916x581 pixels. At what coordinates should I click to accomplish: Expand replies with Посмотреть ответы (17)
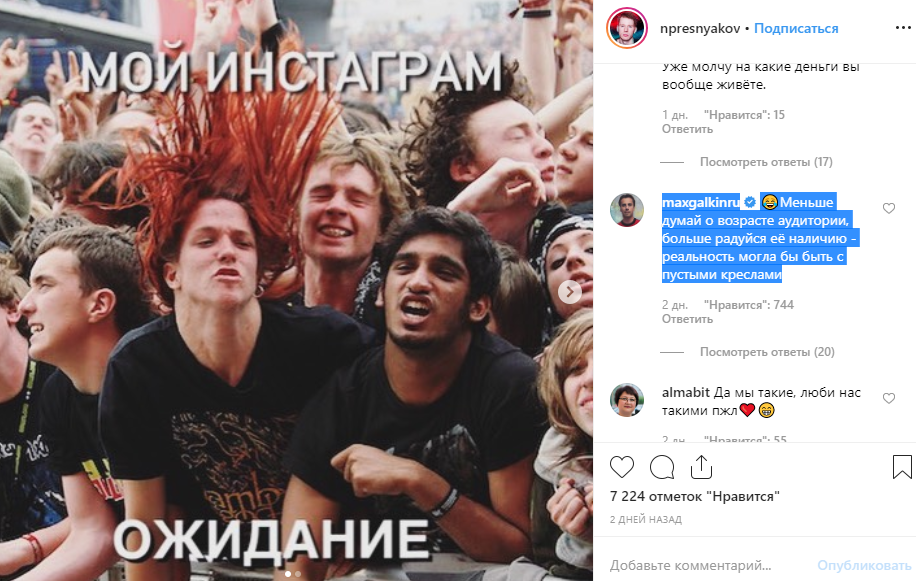pos(766,162)
